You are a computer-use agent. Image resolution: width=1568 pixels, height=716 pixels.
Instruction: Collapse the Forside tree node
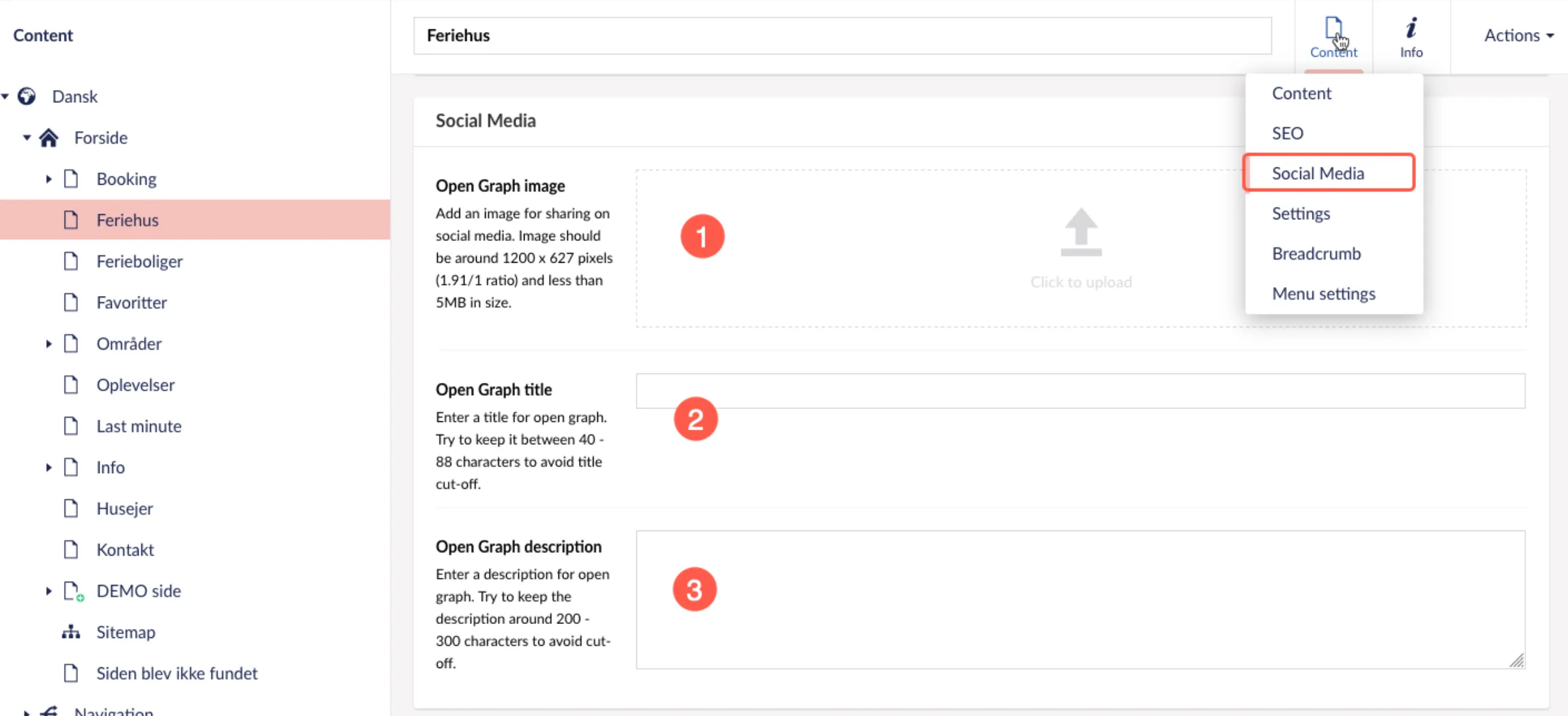[x=27, y=137]
